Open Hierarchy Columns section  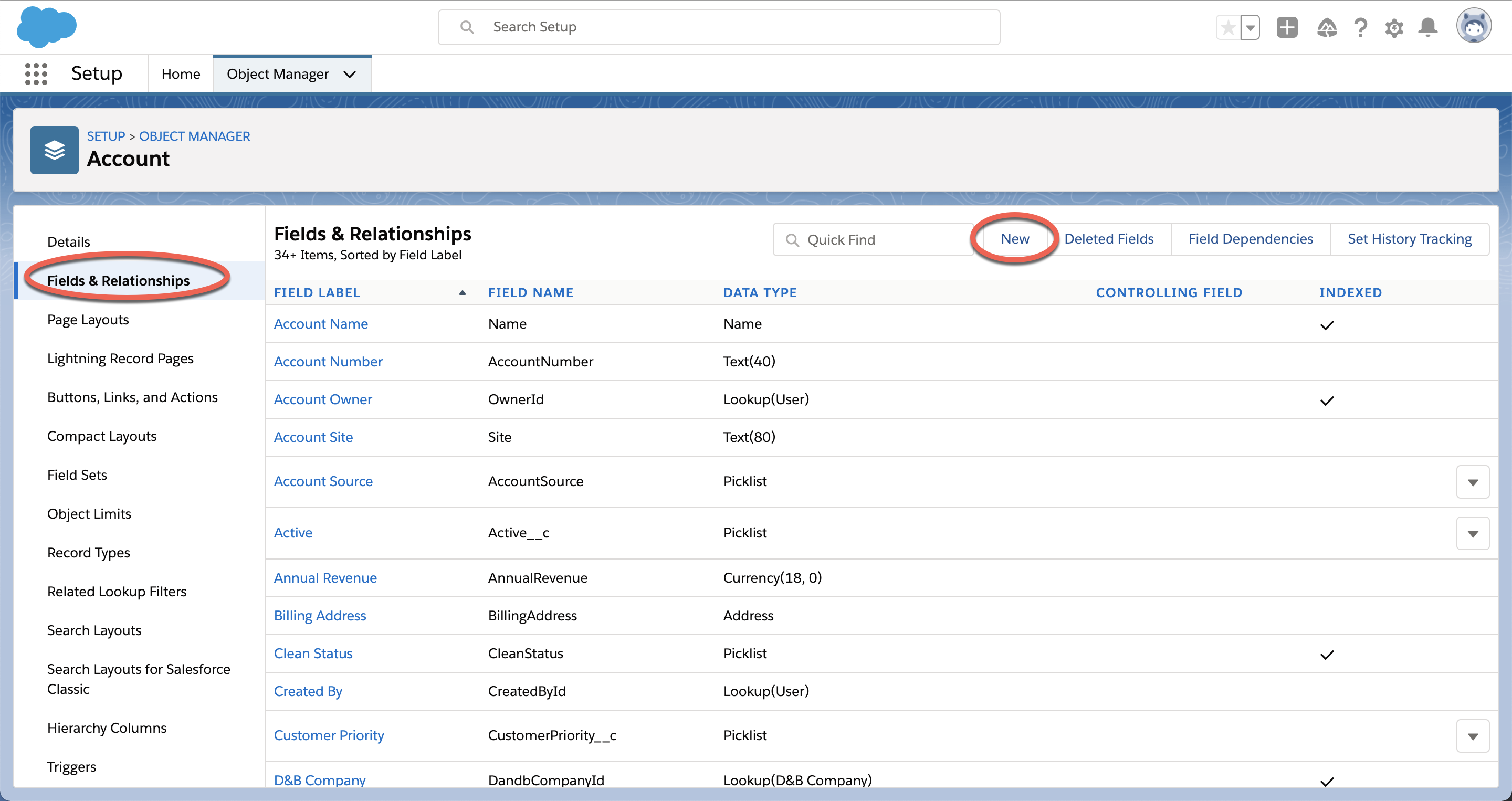coord(107,728)
